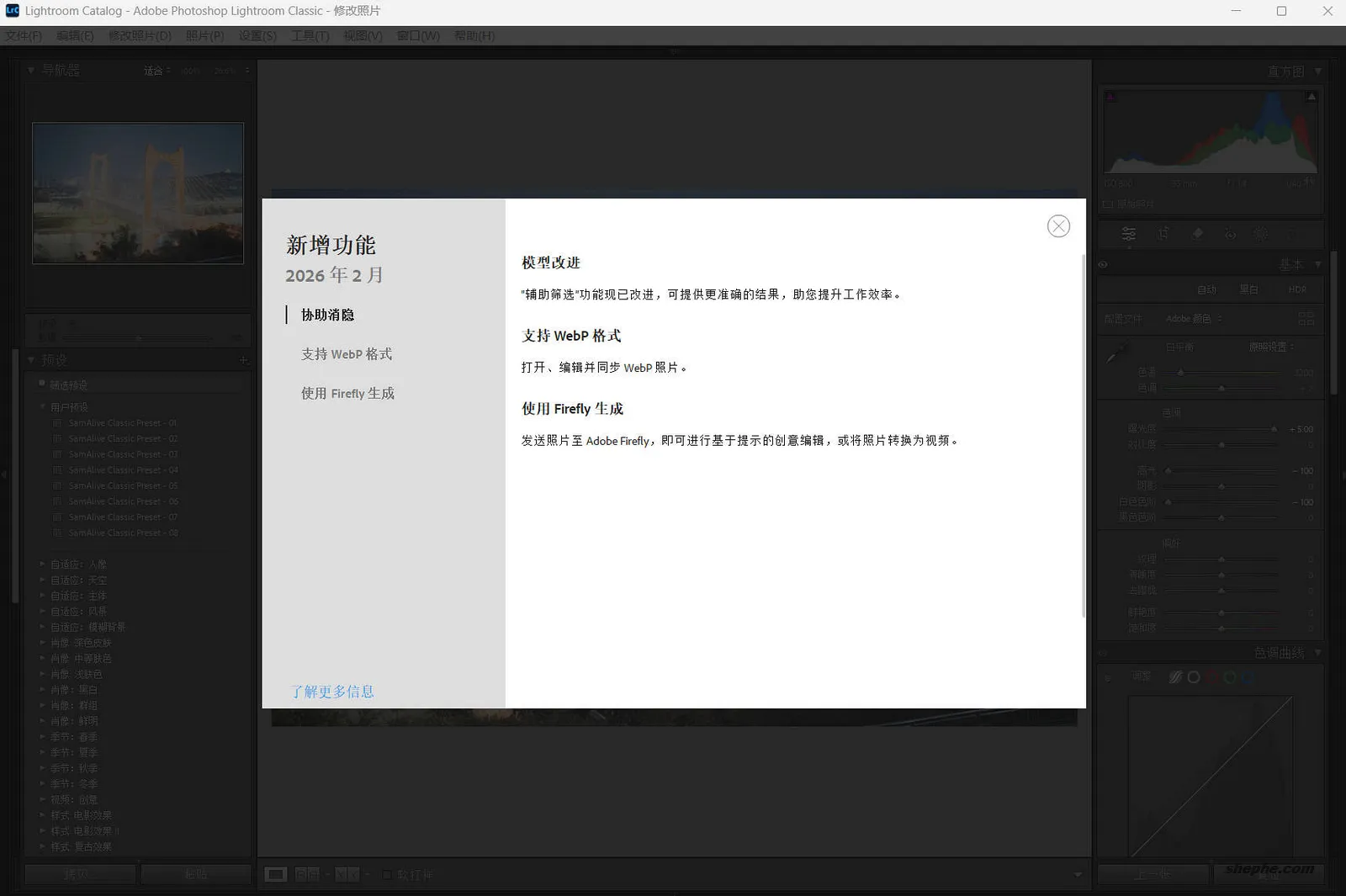Toggle the Basic panel visibility eye

click(1103, 264)
